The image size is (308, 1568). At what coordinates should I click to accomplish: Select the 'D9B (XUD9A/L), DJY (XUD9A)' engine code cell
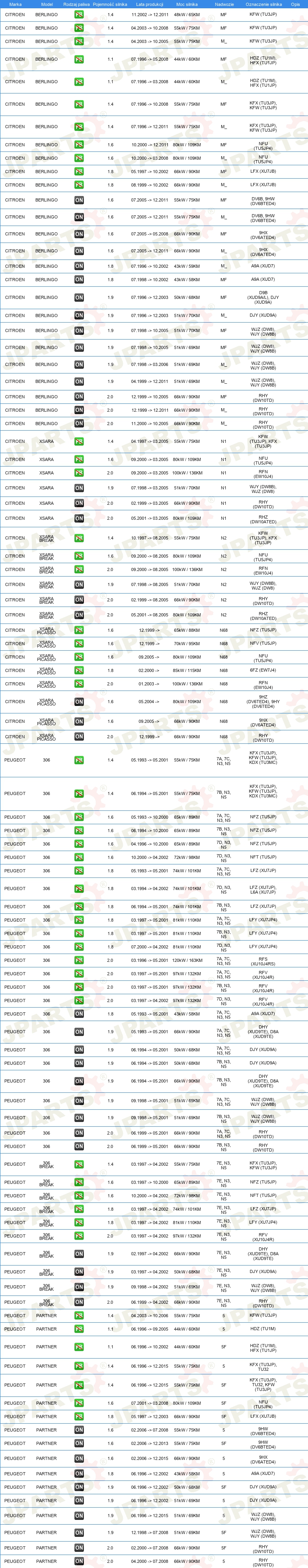click(263, 298)
